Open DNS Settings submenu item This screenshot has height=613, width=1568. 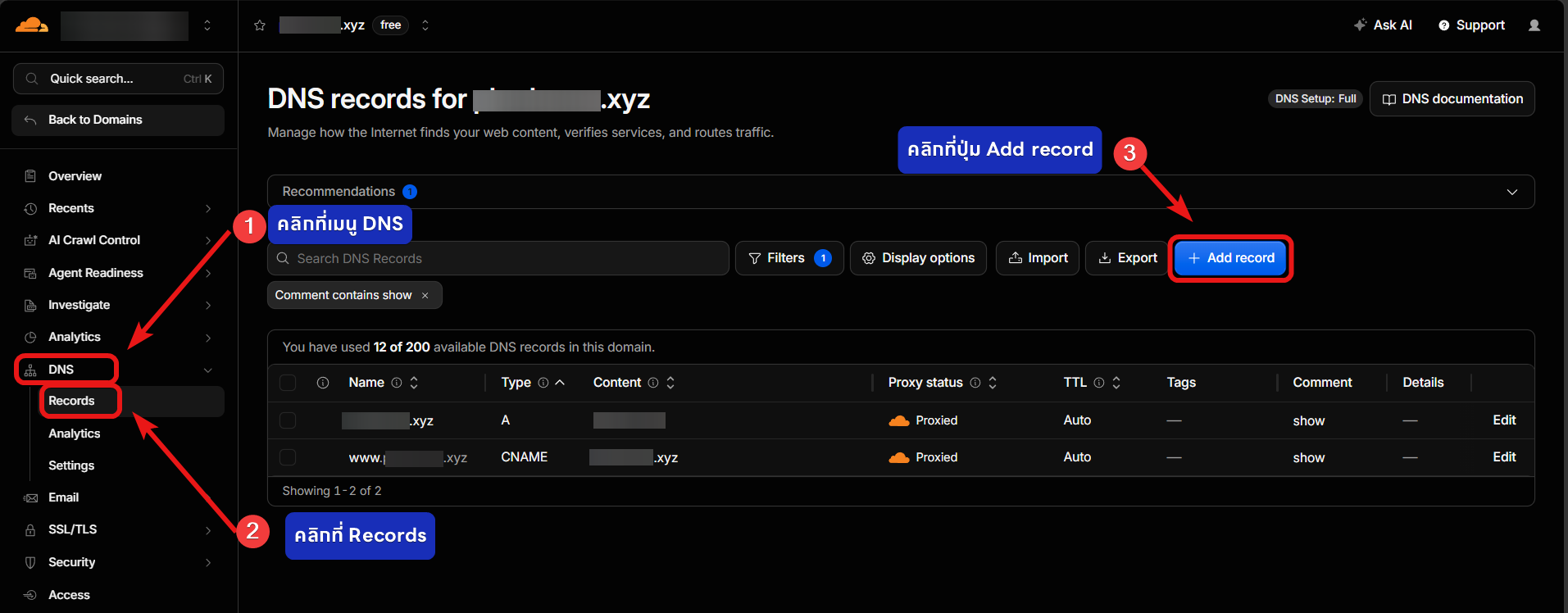pyautogui.click(x=71, y=465)
